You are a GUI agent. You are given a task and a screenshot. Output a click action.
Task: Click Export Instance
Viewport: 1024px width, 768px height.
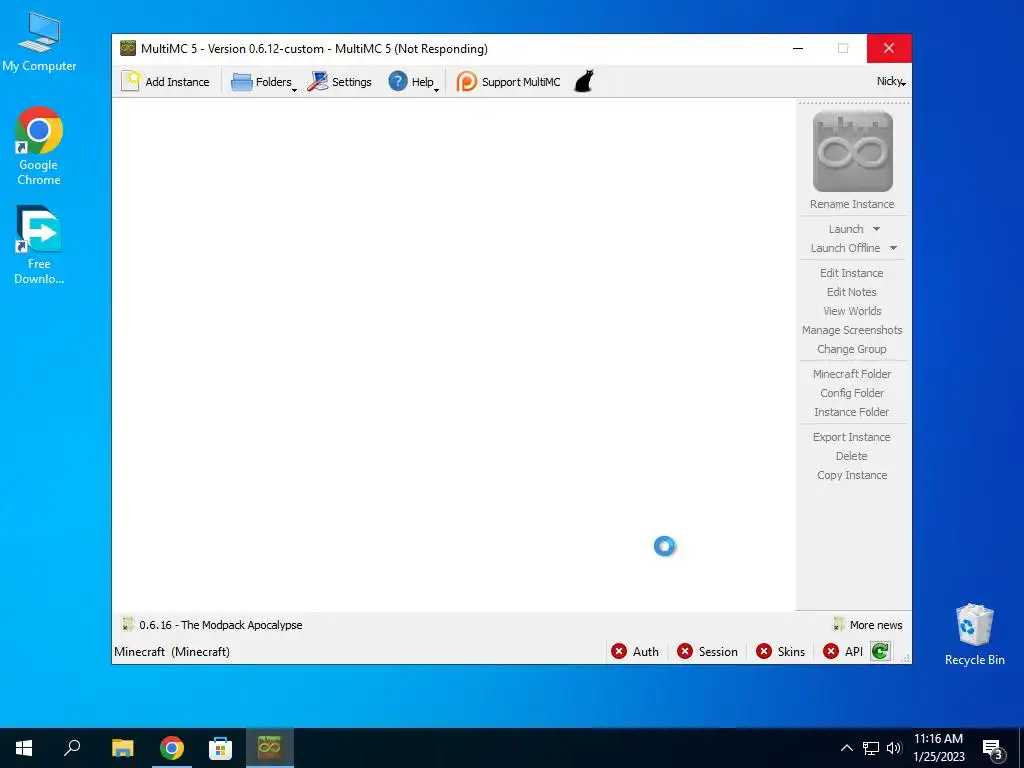coord(852,437)
